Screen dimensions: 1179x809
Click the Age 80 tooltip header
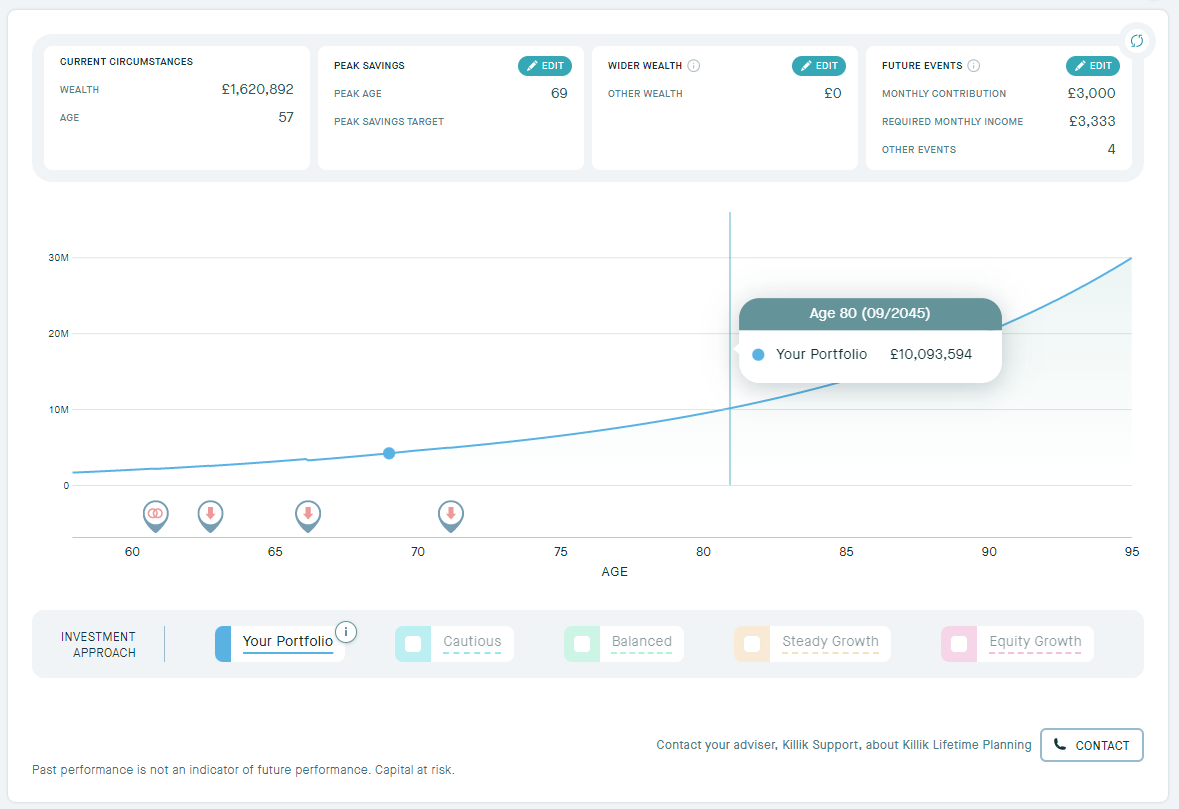pos(869,314)
